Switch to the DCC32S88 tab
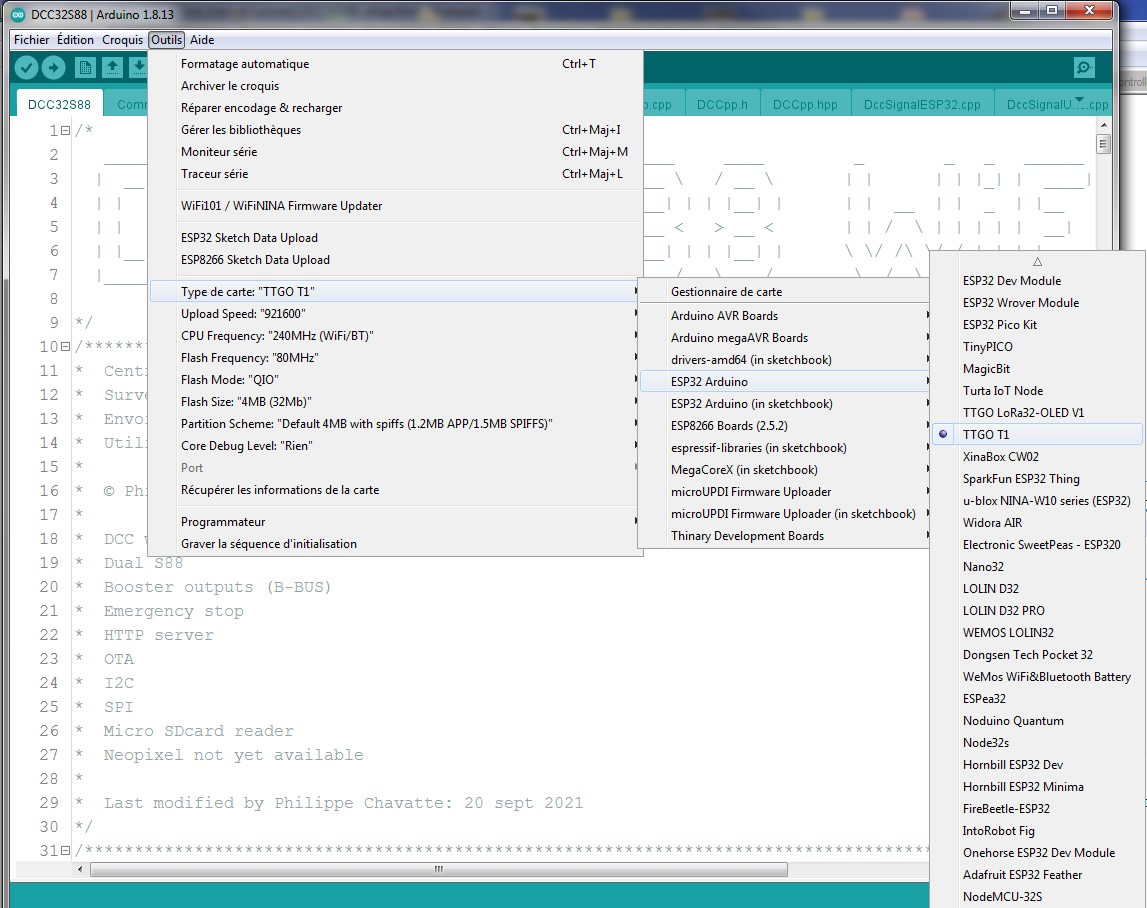 59,105
